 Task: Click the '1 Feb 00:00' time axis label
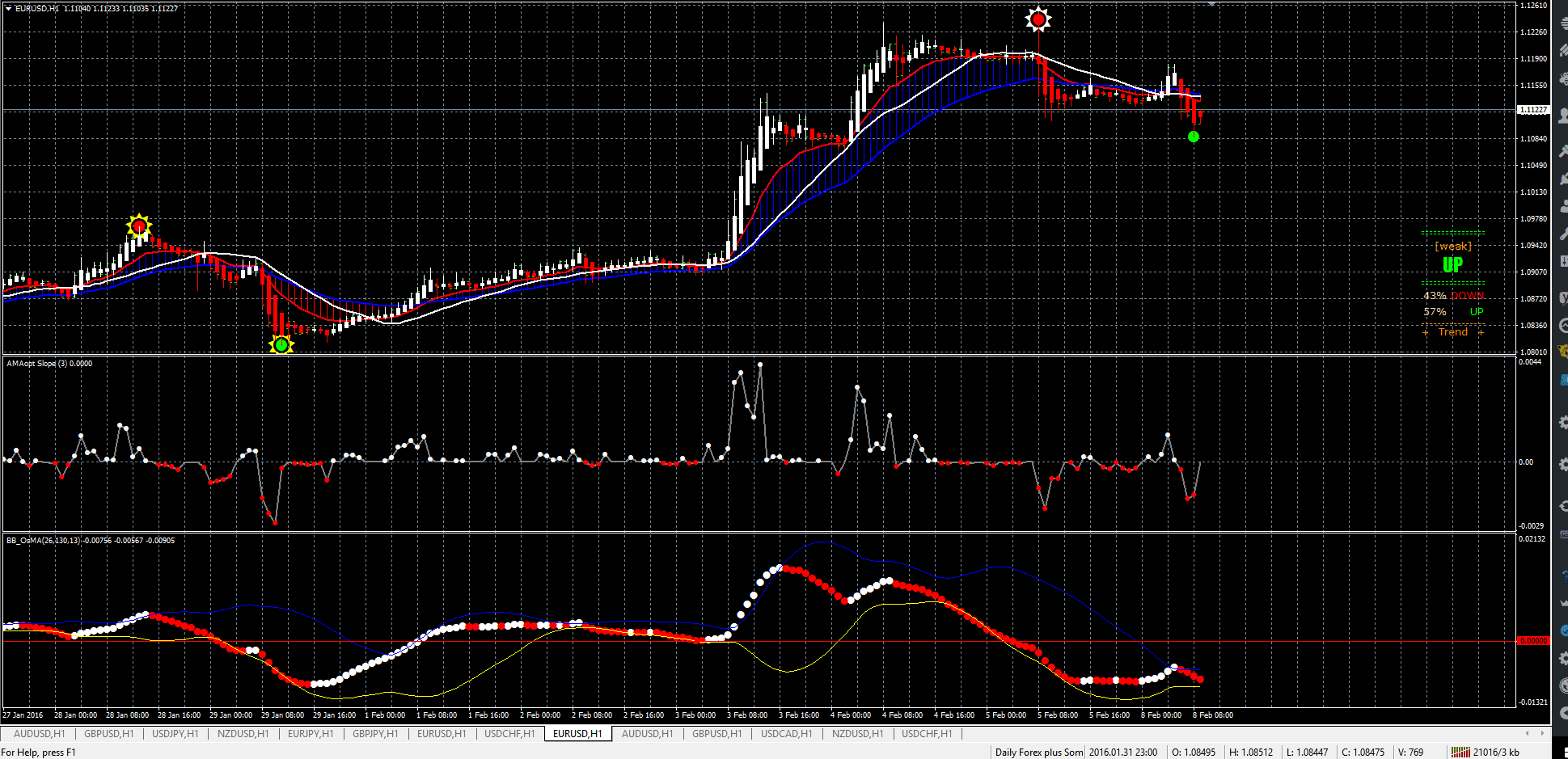point(385,715)
